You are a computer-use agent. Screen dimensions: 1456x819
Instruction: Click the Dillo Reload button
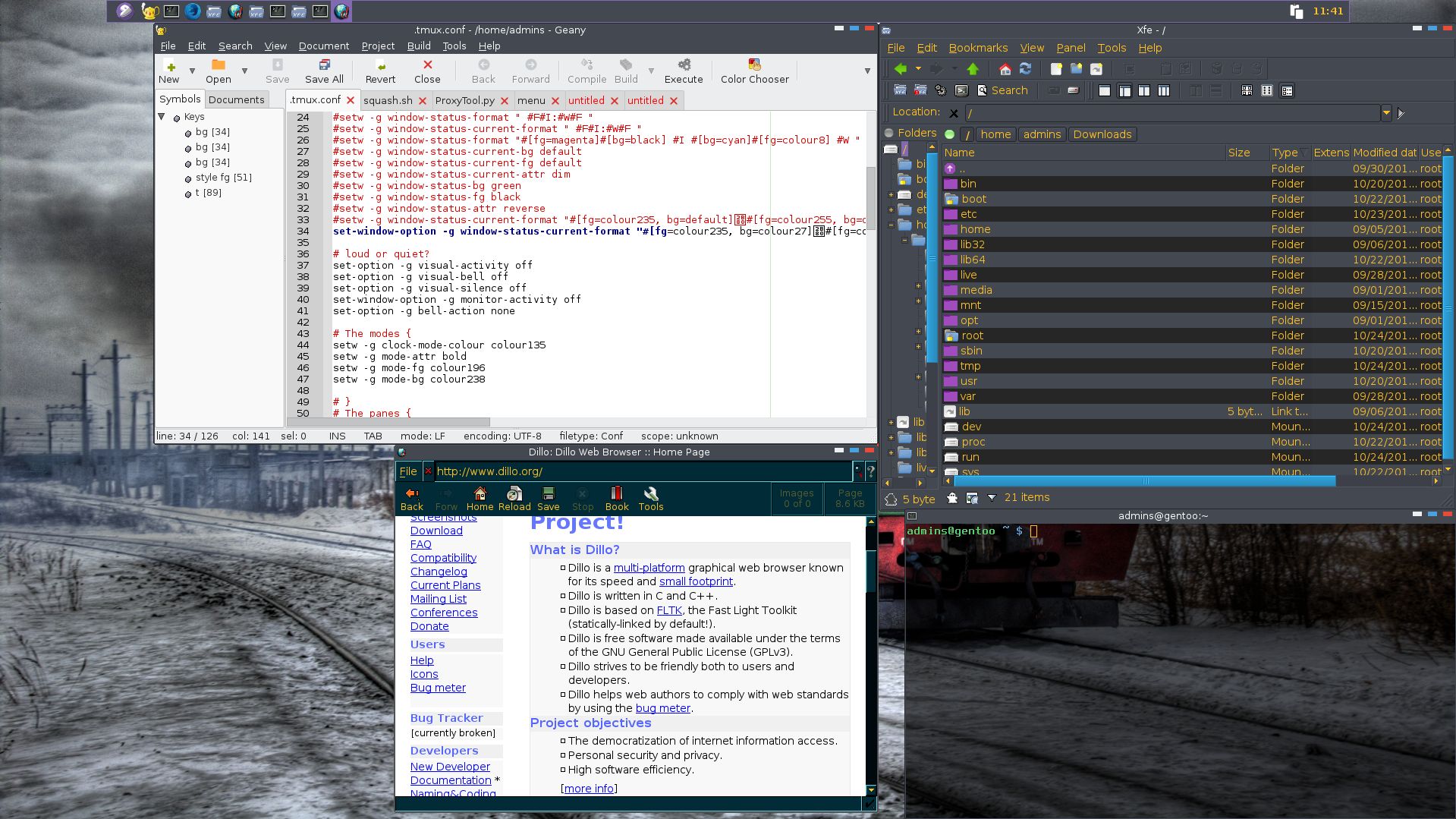click(514, 498)
